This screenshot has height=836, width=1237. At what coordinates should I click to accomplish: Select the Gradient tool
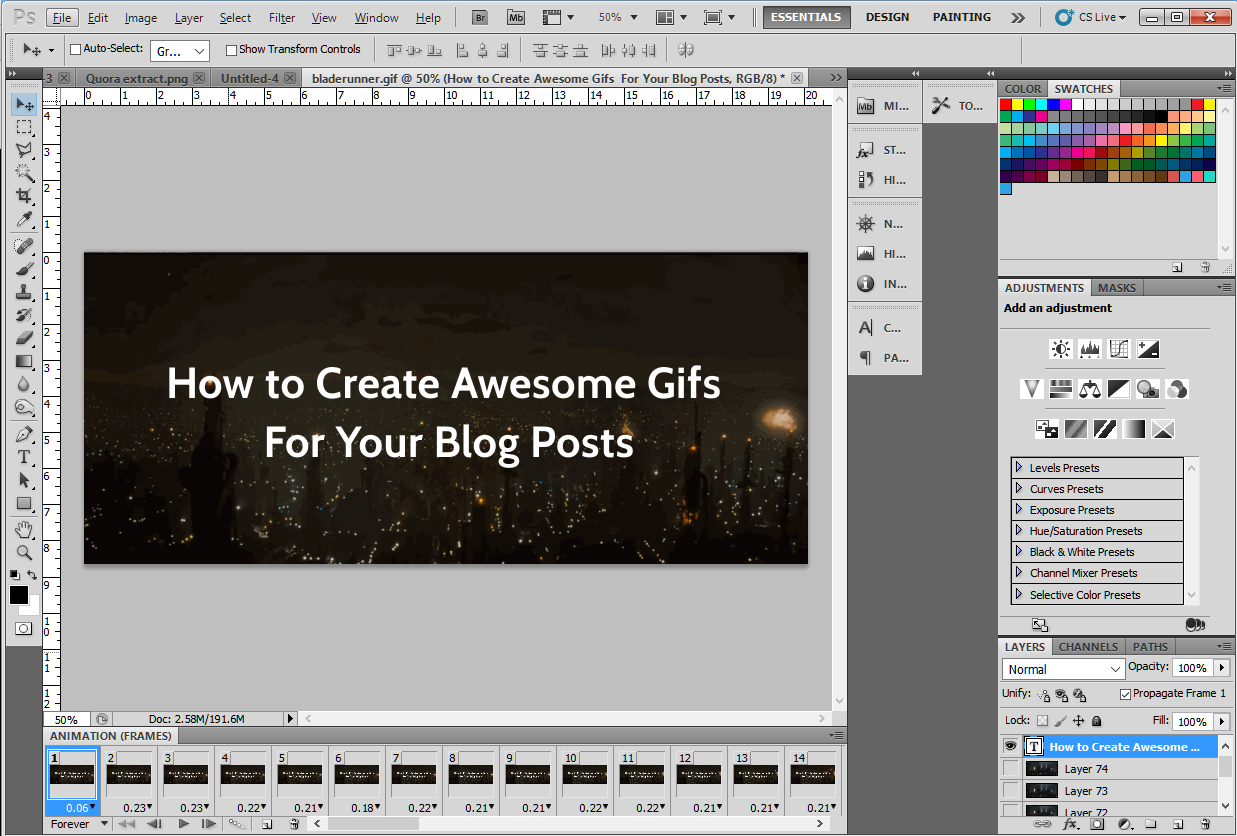(x=24, y=361)
